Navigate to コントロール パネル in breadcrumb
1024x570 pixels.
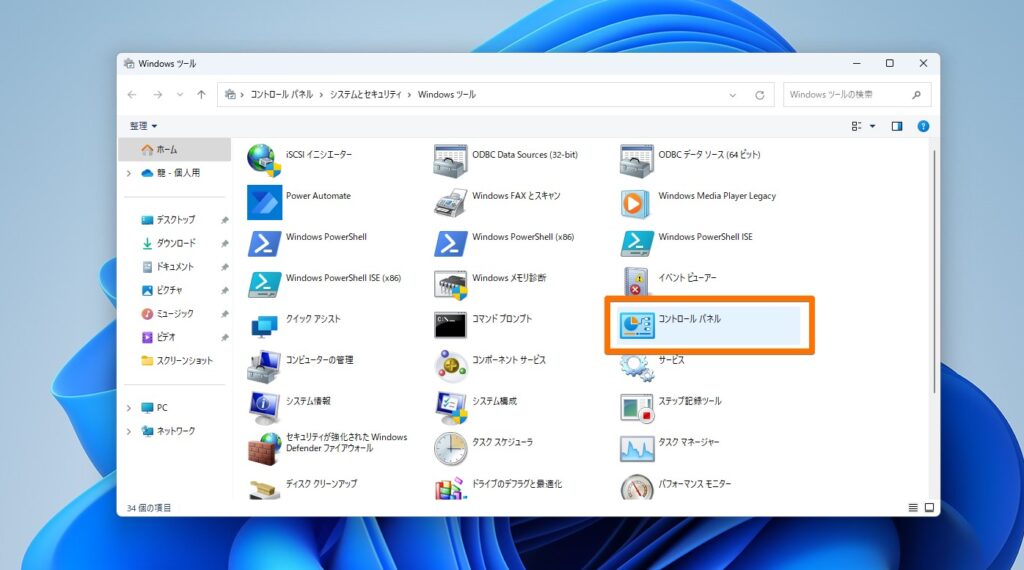(281, 95)
